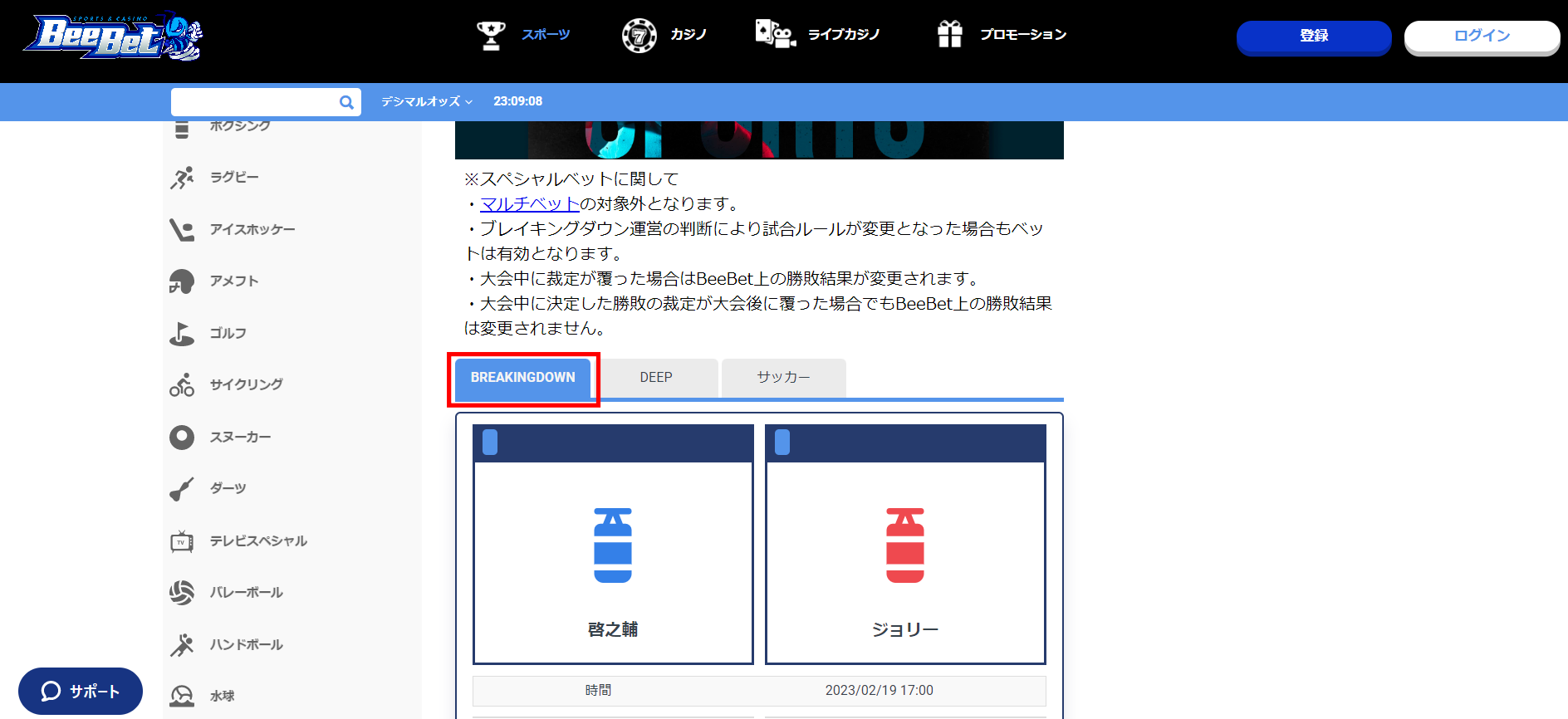This screenshot has height=719, width=1568.
Task: Open the アイスホッケー sidebar category
Action: (252, 229)
